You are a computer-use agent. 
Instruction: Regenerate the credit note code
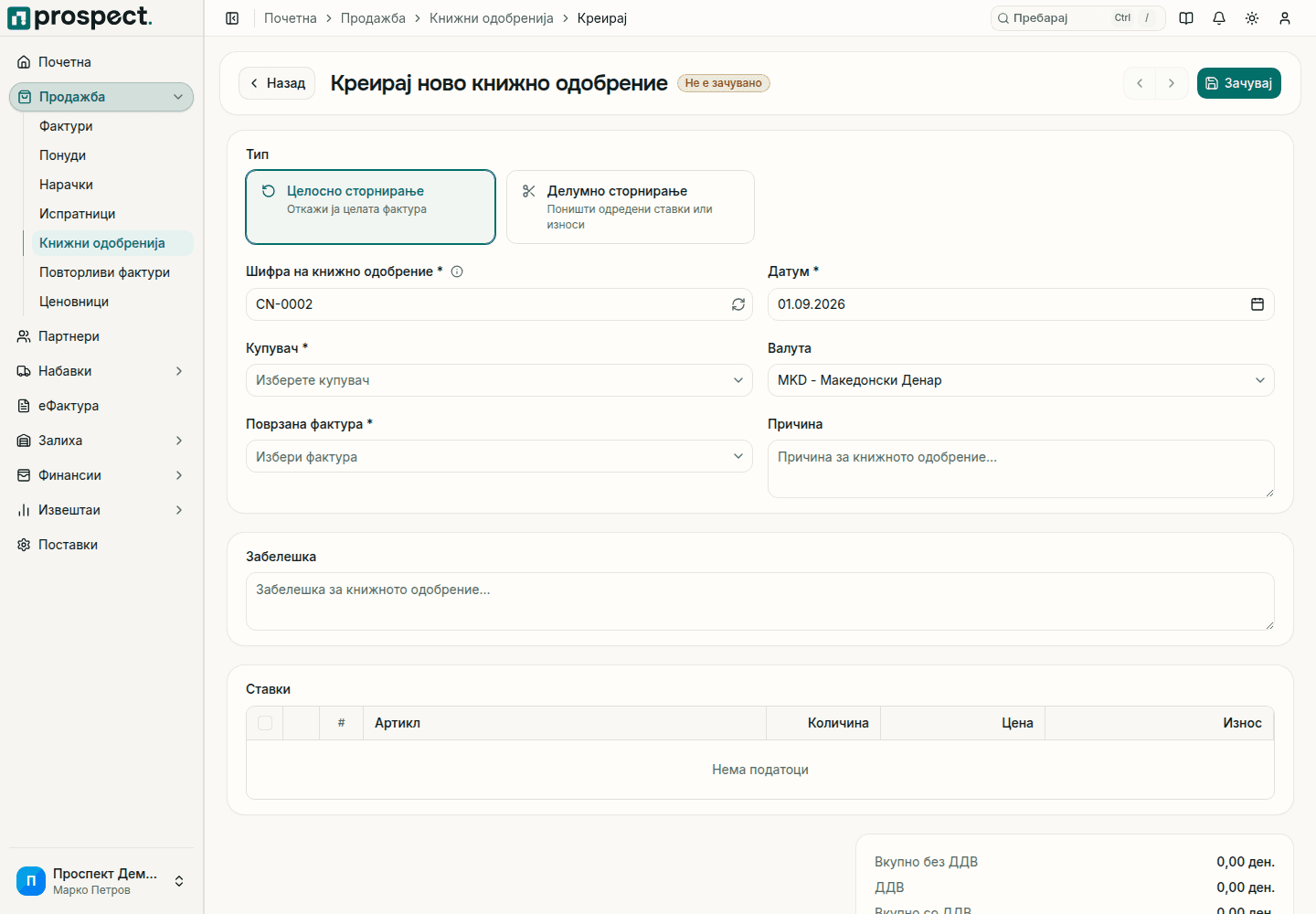738,304
